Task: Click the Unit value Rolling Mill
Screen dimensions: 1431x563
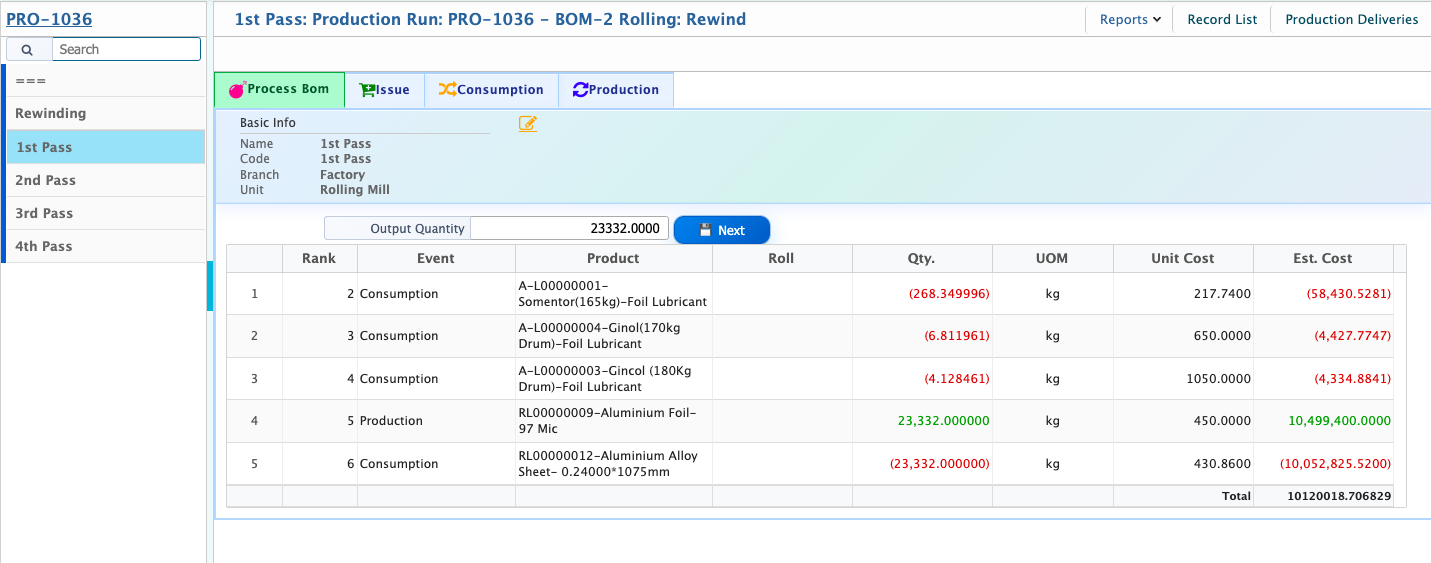Action: point(355,190)
